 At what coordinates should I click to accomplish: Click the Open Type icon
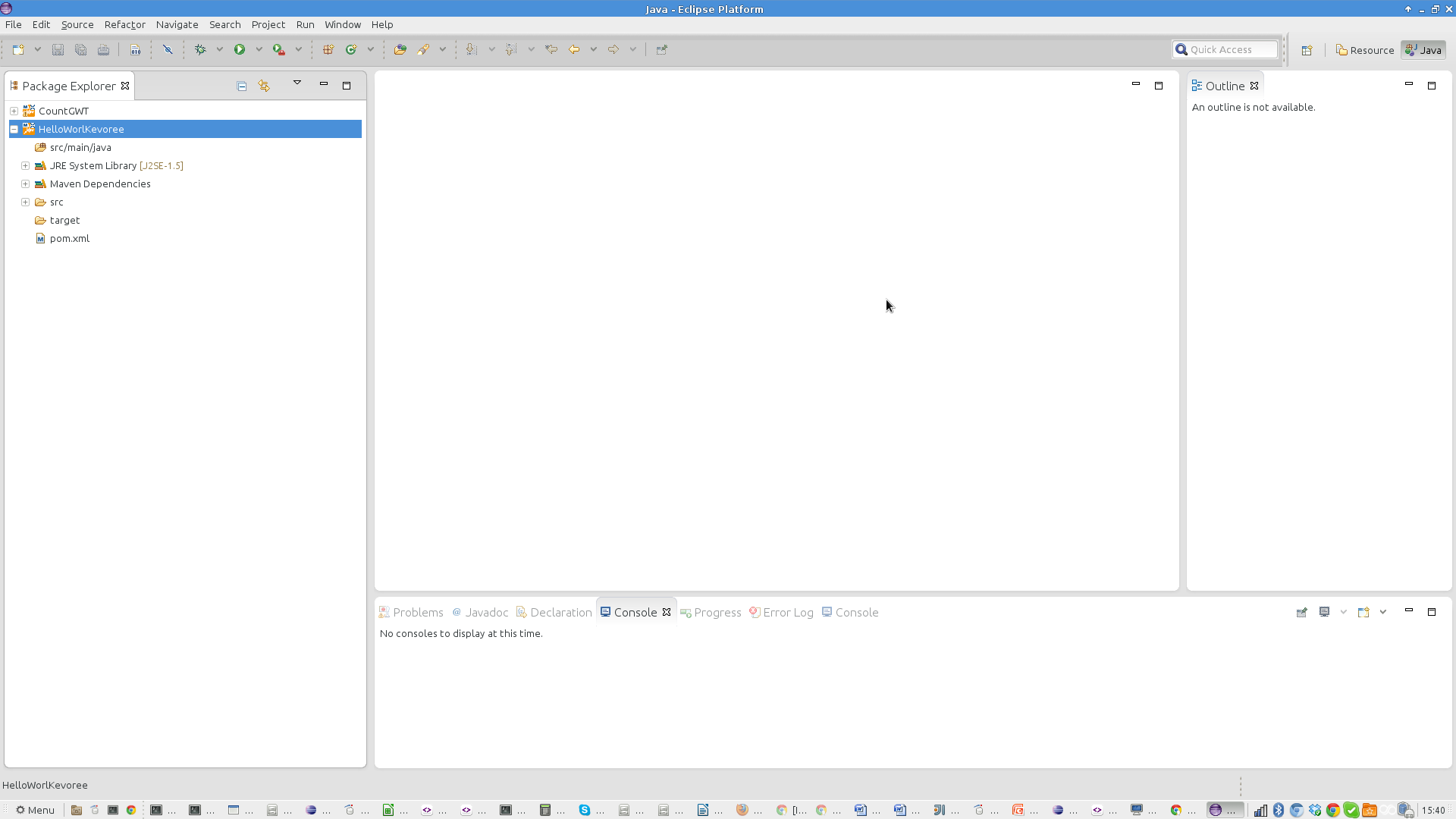click(400, 49)
